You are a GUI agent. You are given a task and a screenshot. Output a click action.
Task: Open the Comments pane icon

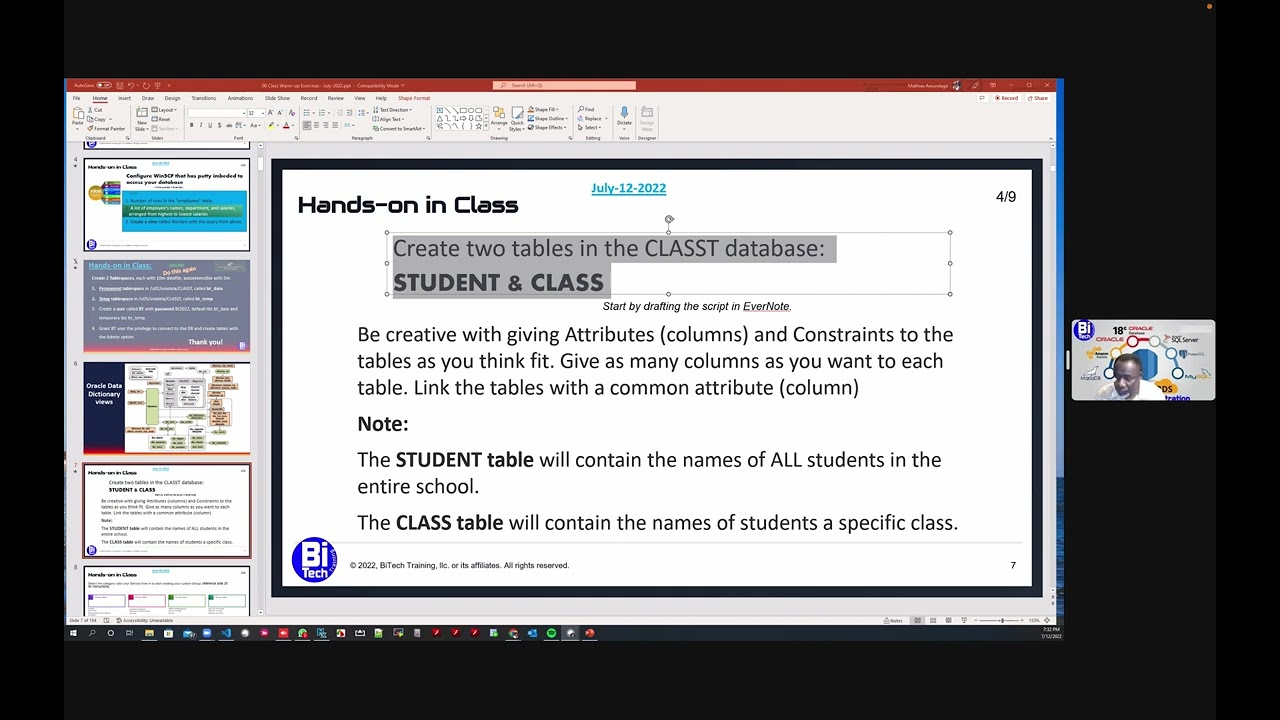[x=982, y=98]
